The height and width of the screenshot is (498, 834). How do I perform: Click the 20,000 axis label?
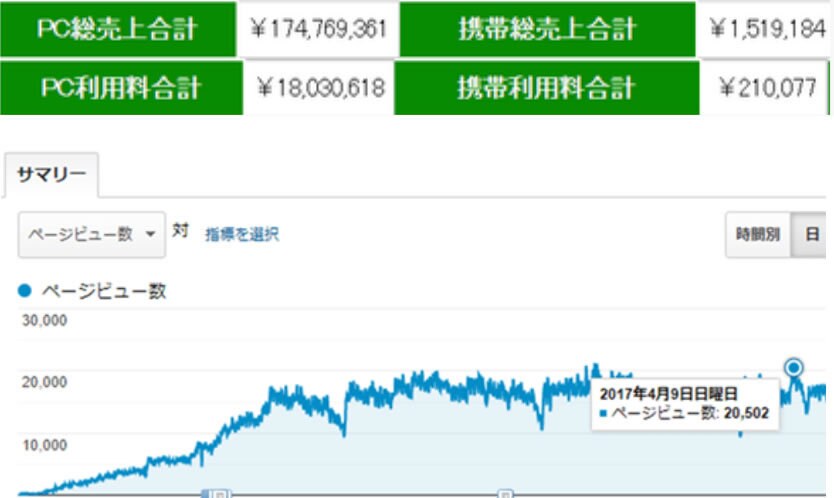click(x=45, y=382)
